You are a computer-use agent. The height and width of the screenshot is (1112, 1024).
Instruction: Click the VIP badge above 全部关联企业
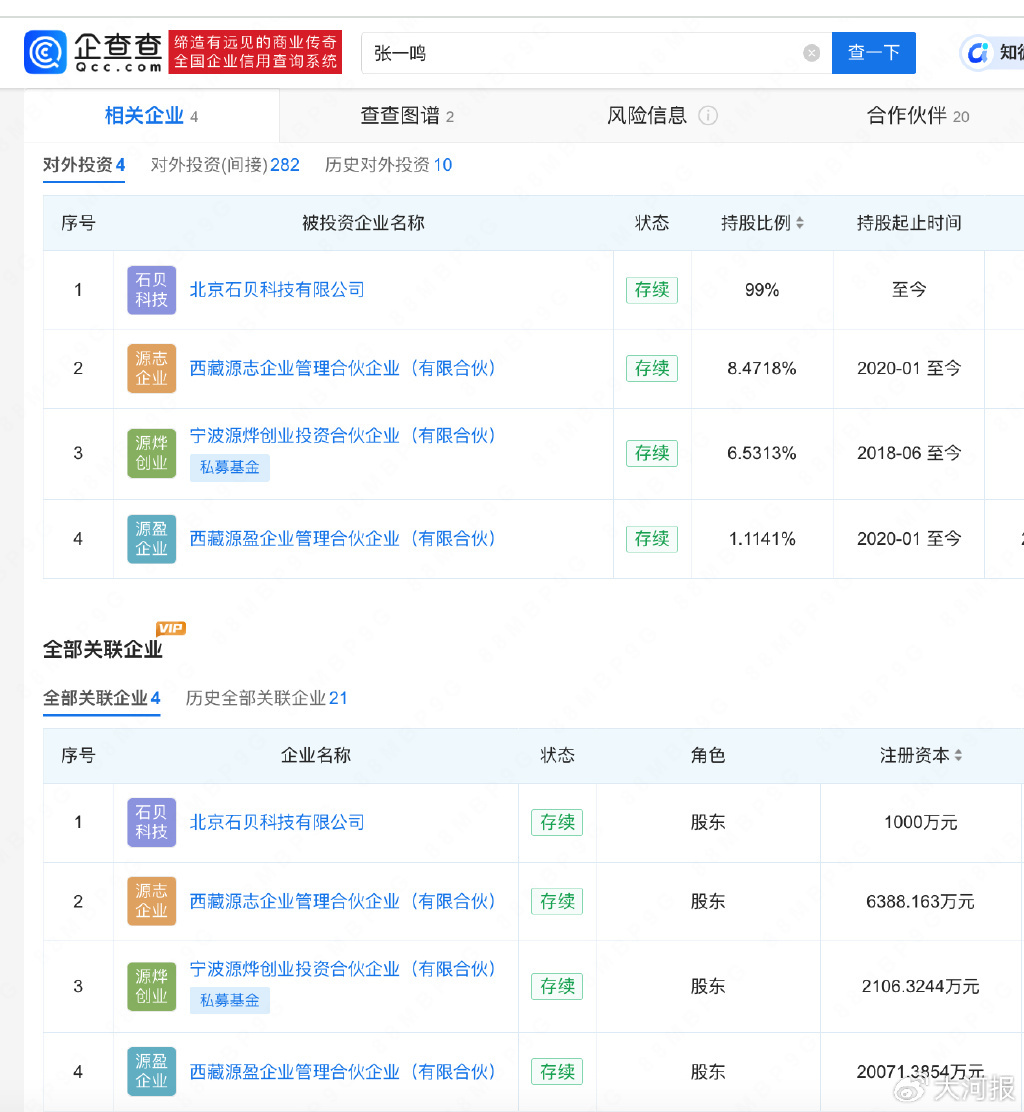click(171, 628)
